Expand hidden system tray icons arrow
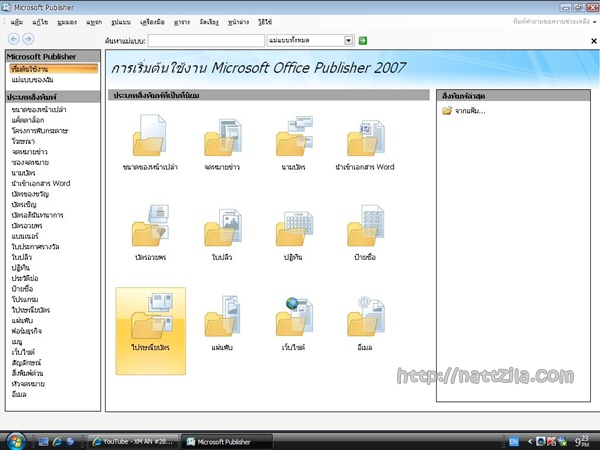 (530, 442)
